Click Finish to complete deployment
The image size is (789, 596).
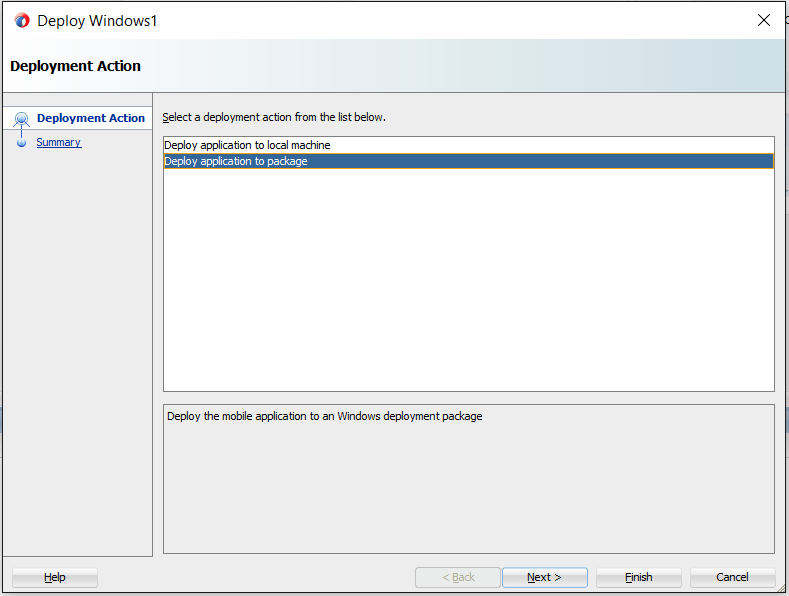coord(639,577)
